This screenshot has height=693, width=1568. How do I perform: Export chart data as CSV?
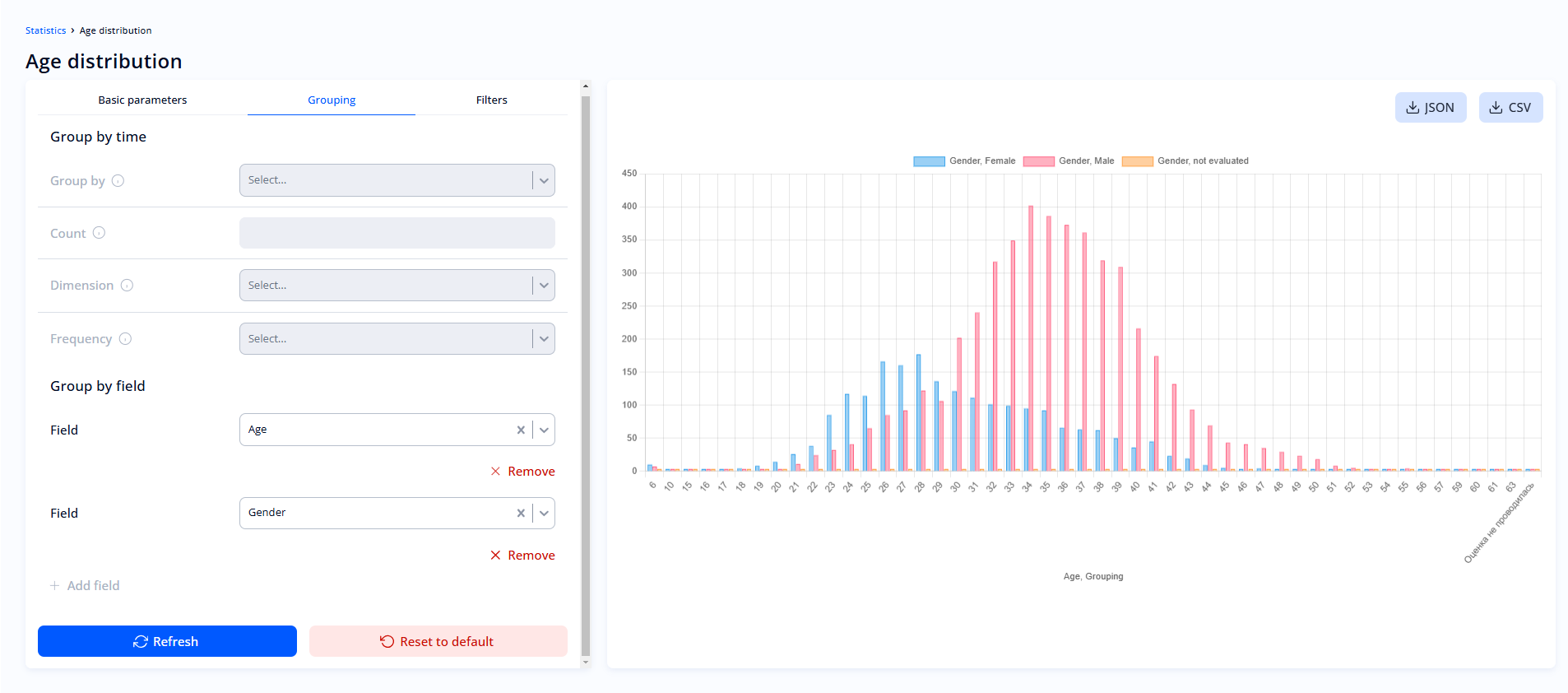point(1510,108)
